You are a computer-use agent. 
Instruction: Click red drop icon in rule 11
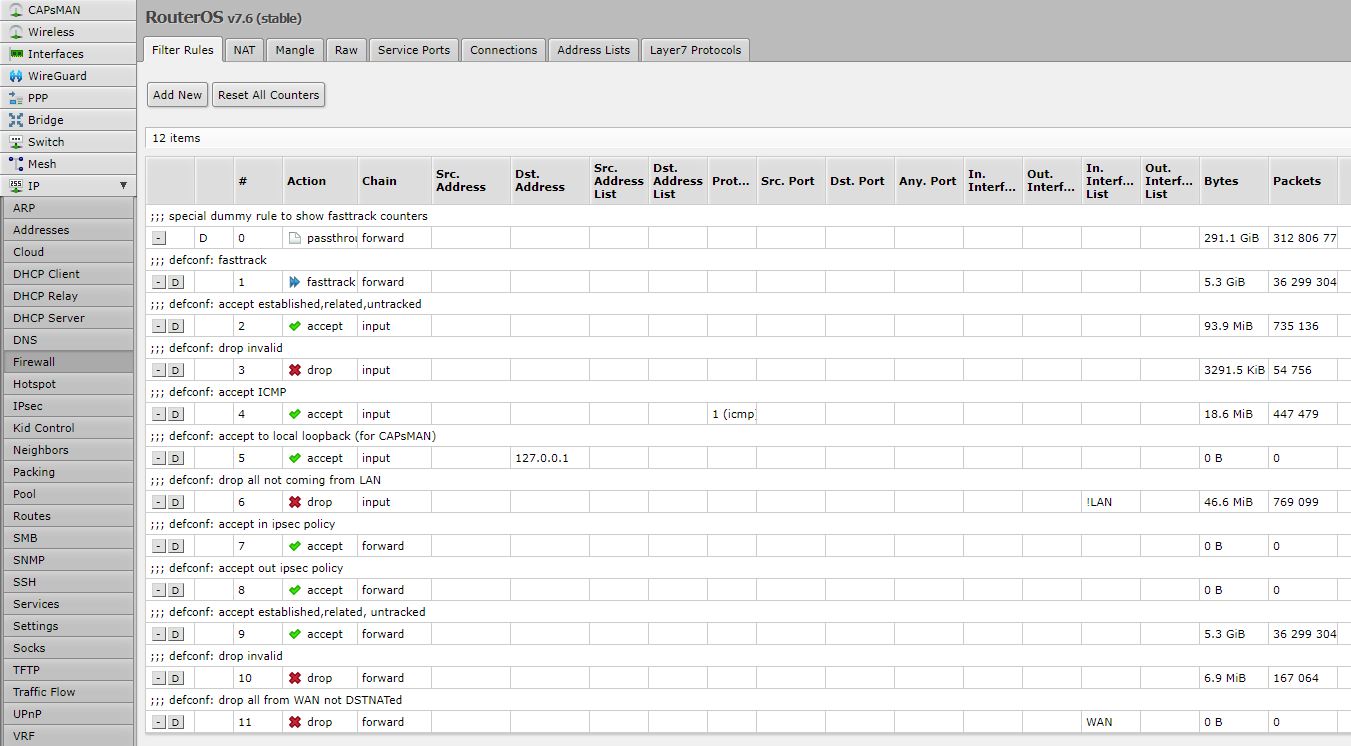(295, 722)
